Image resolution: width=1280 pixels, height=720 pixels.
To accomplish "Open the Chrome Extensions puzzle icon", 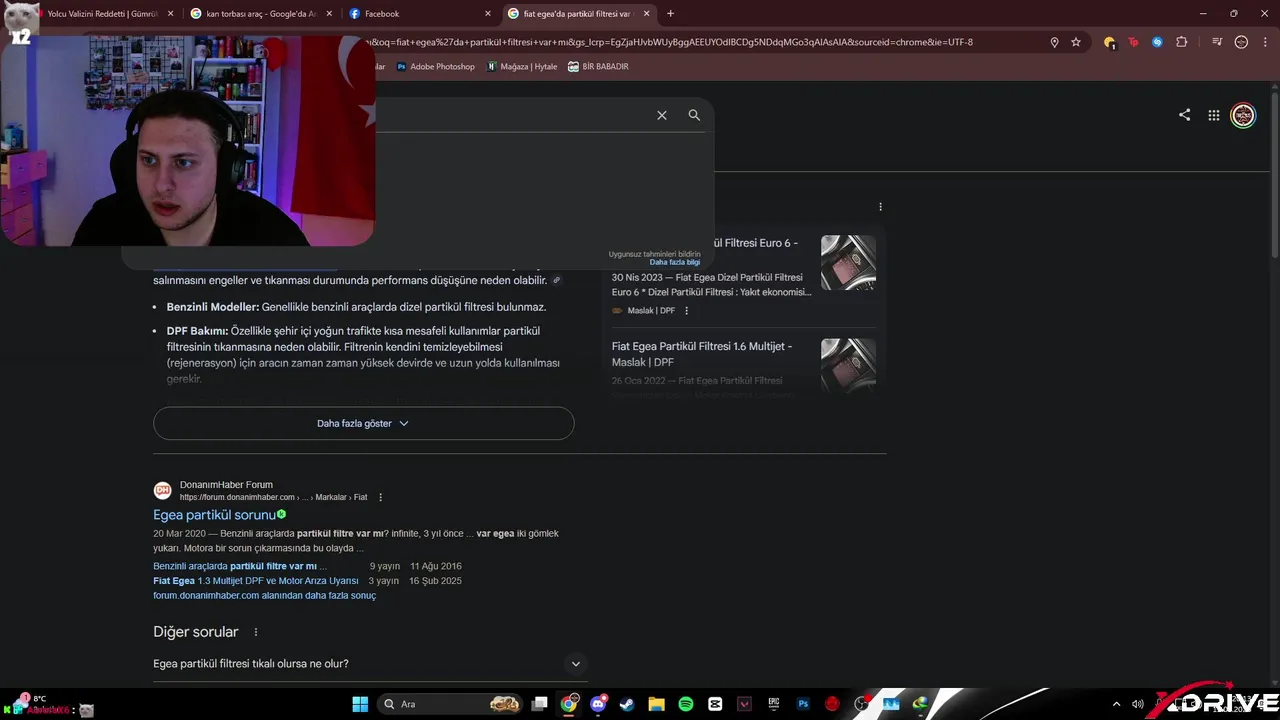I will coord(1181,42).
